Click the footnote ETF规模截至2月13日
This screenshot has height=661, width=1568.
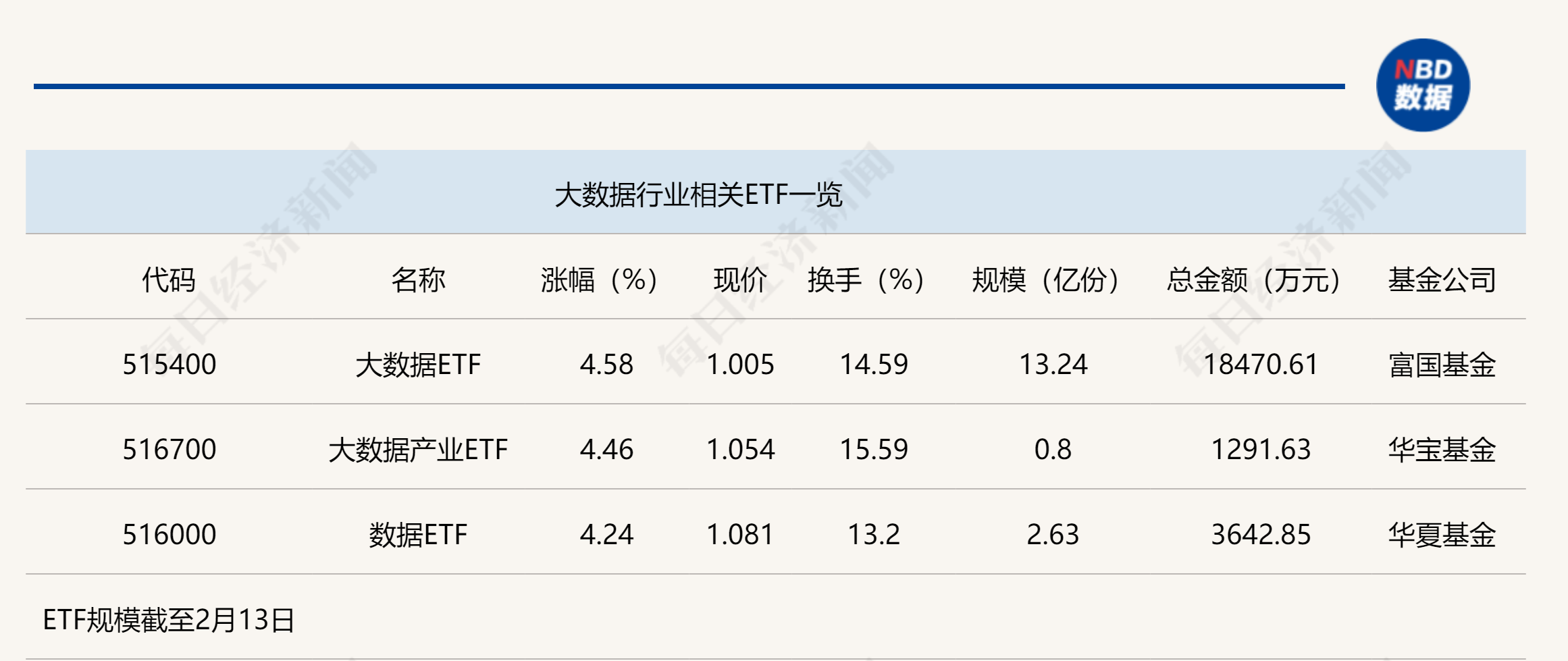point(169,620)
